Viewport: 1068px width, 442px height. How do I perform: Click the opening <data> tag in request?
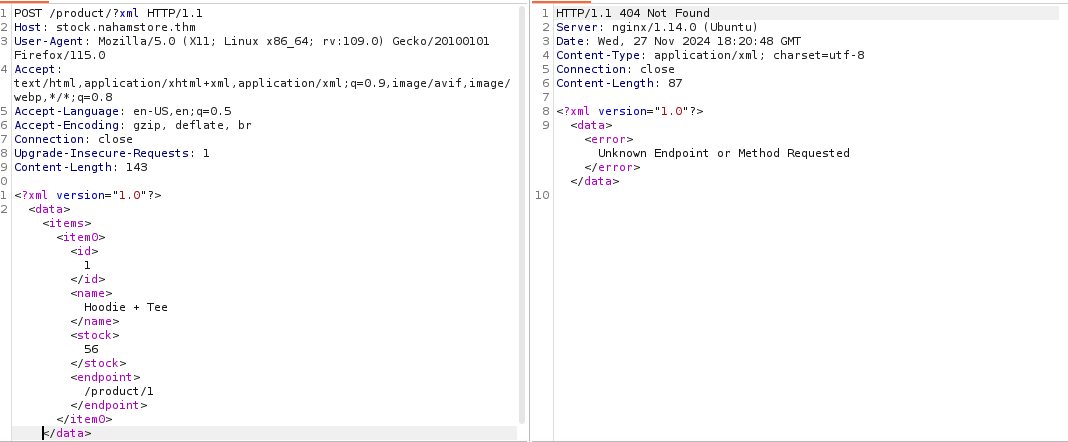click(49, 209)
